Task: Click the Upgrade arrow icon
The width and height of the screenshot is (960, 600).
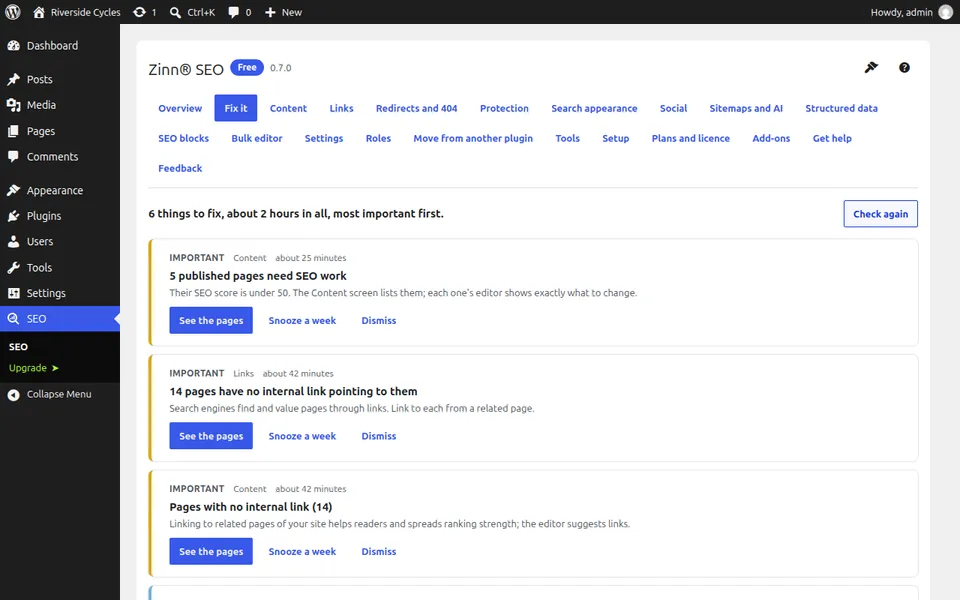Action: (x=55, y=368)
